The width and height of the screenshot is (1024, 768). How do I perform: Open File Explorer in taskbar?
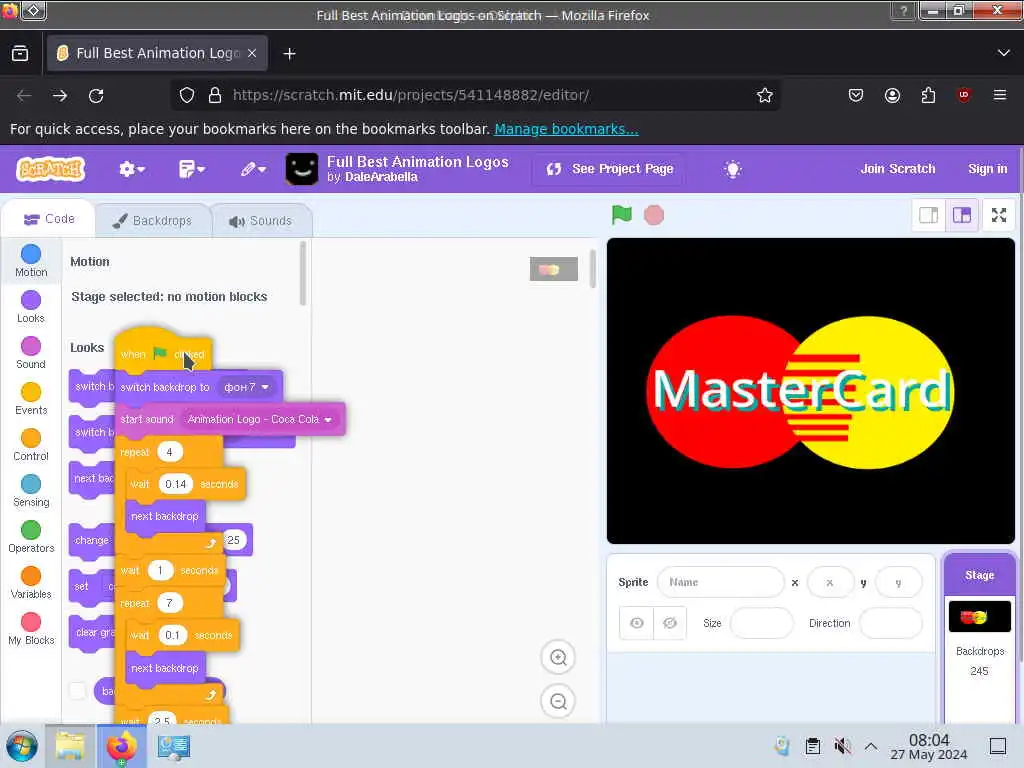coord(70,746)
